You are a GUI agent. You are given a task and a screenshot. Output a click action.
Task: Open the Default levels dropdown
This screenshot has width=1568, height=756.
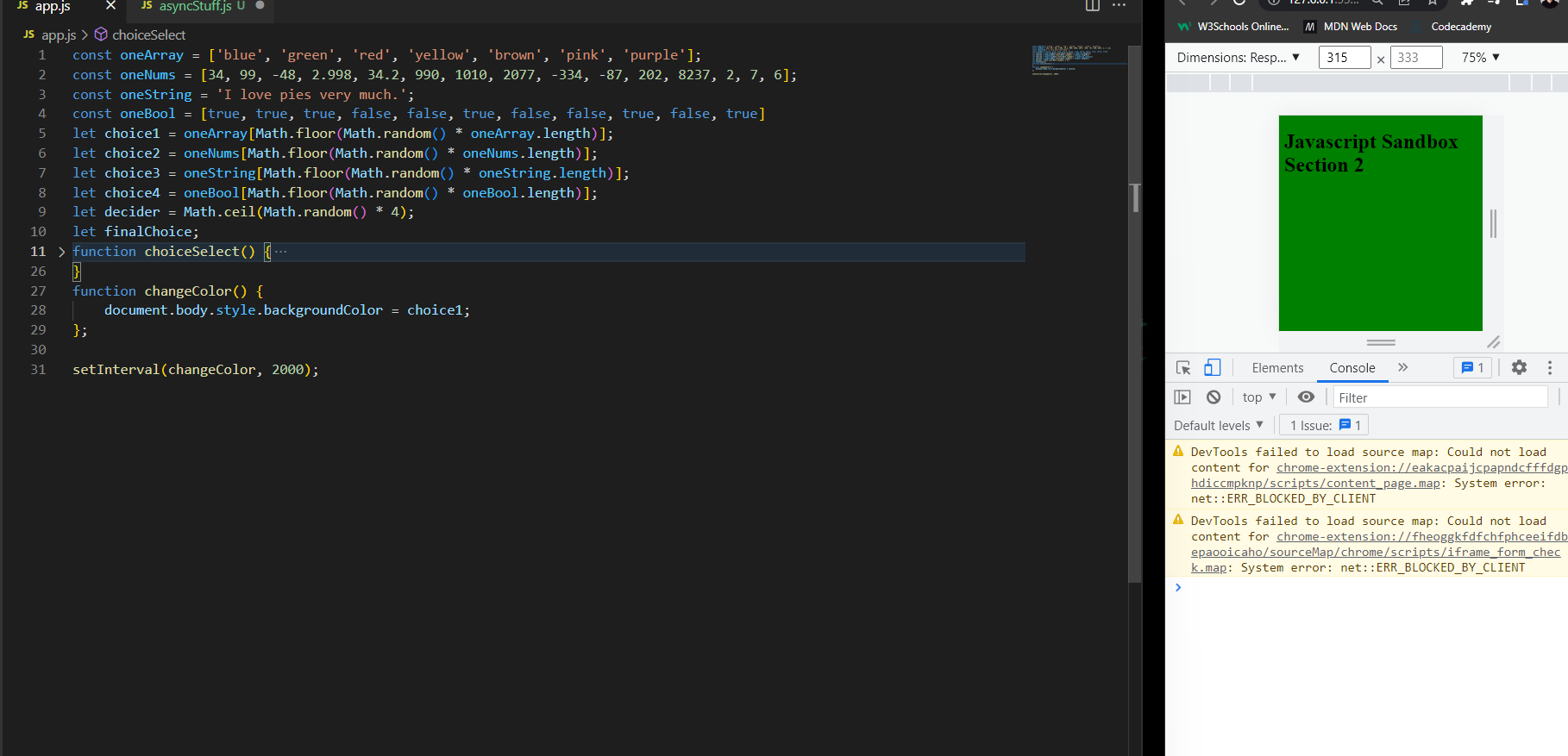pos(1218,425)
